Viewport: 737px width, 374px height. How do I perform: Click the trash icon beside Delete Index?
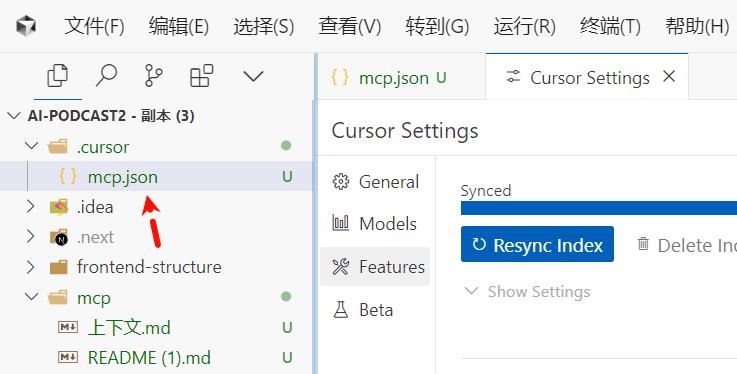coord(643,244)
